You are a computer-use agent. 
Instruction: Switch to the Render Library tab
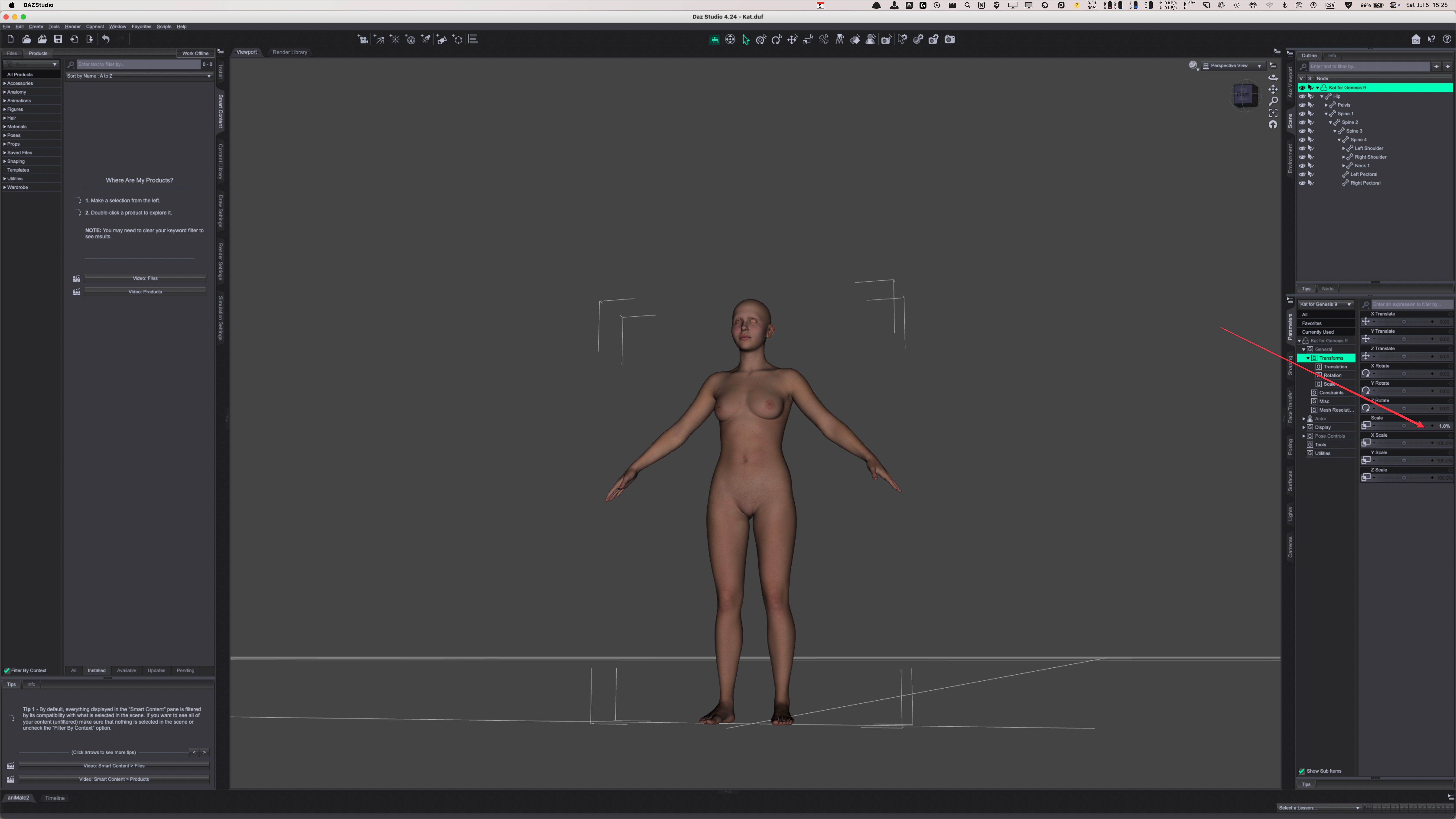290,52
